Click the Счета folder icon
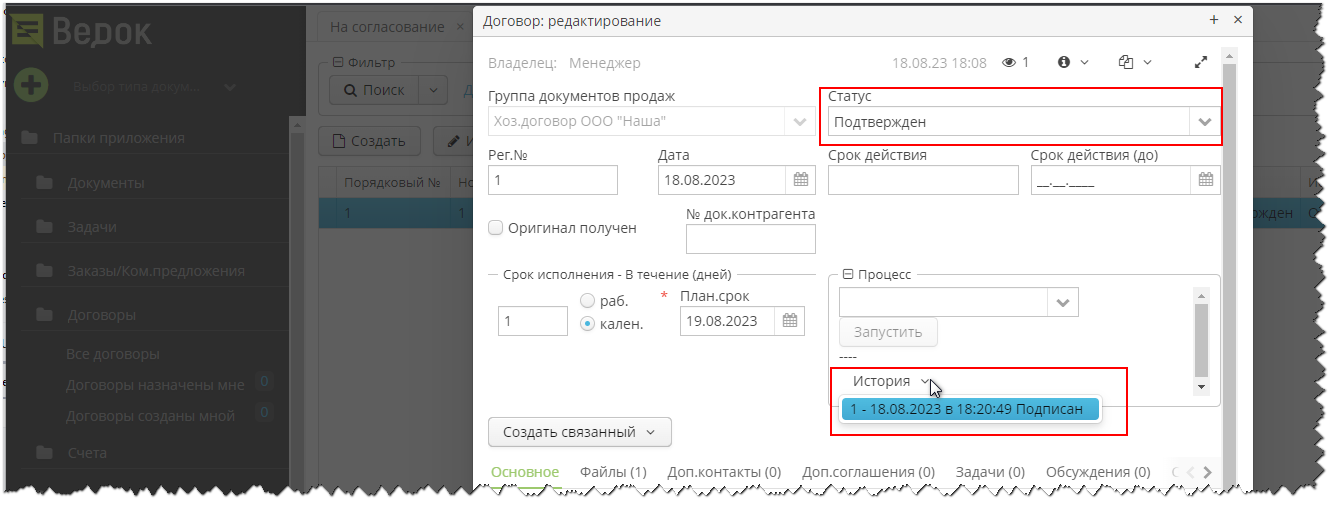The width and height of the screenshot is (1335, 505). coord(44,452)
